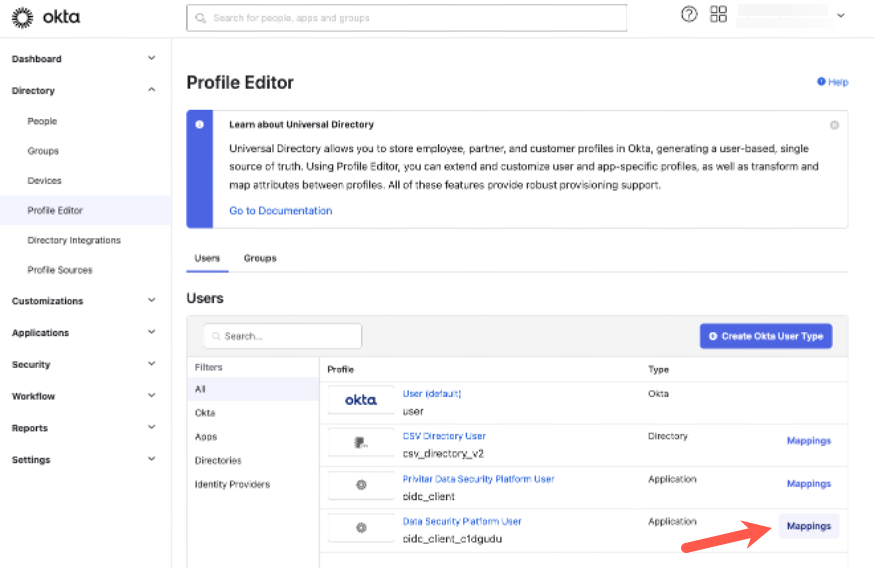
Task: Open People in the Directory menu
Action: coord(42,121)
